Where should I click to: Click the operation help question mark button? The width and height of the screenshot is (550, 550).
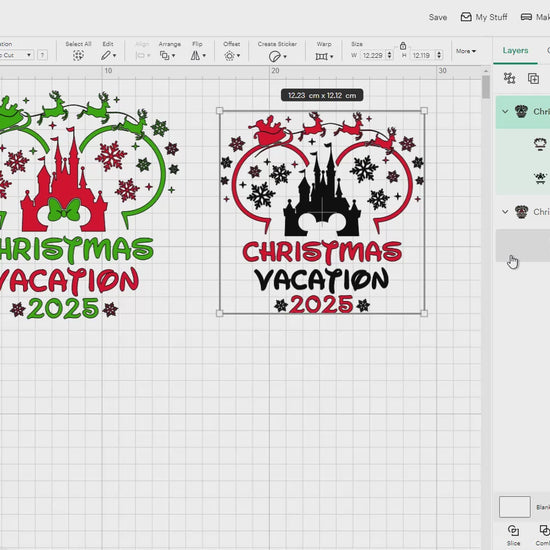[x=42, y=55]
